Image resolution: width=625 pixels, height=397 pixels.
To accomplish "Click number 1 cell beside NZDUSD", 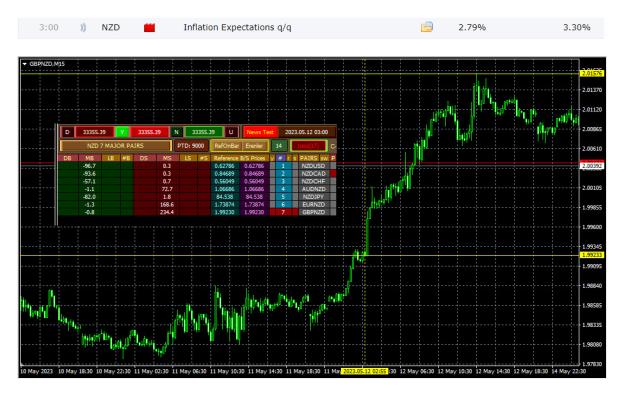I will click(x=283, y=166).
